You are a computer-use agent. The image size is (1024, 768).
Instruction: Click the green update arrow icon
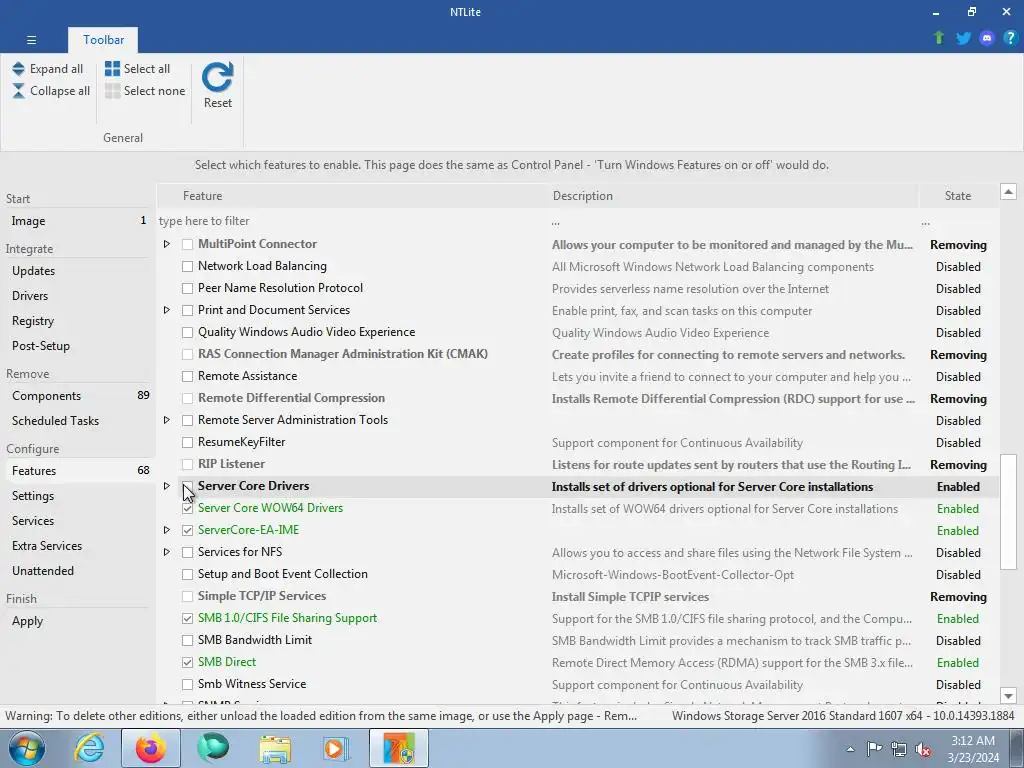[939, 38]
